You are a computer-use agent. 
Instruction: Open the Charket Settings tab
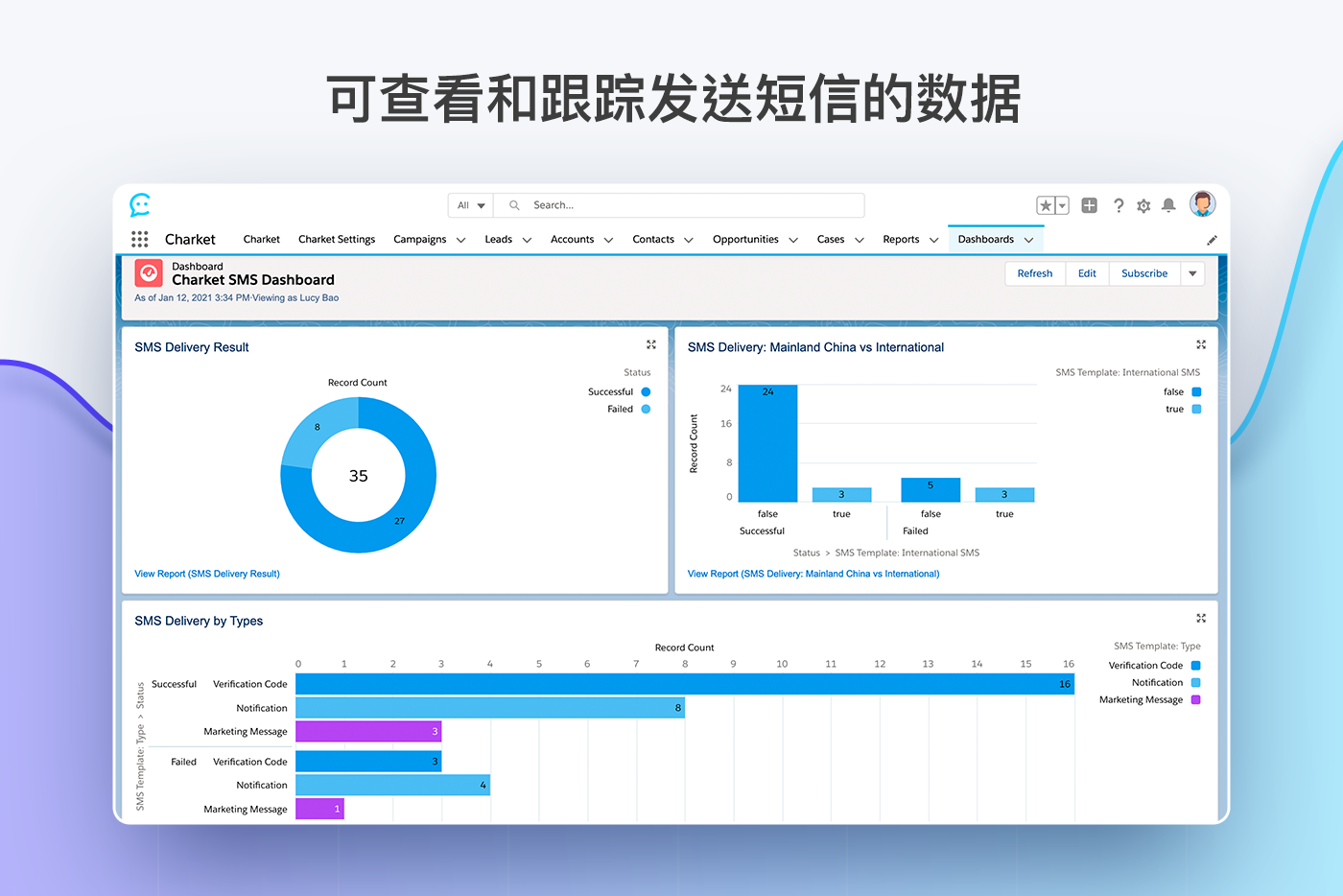337,240
